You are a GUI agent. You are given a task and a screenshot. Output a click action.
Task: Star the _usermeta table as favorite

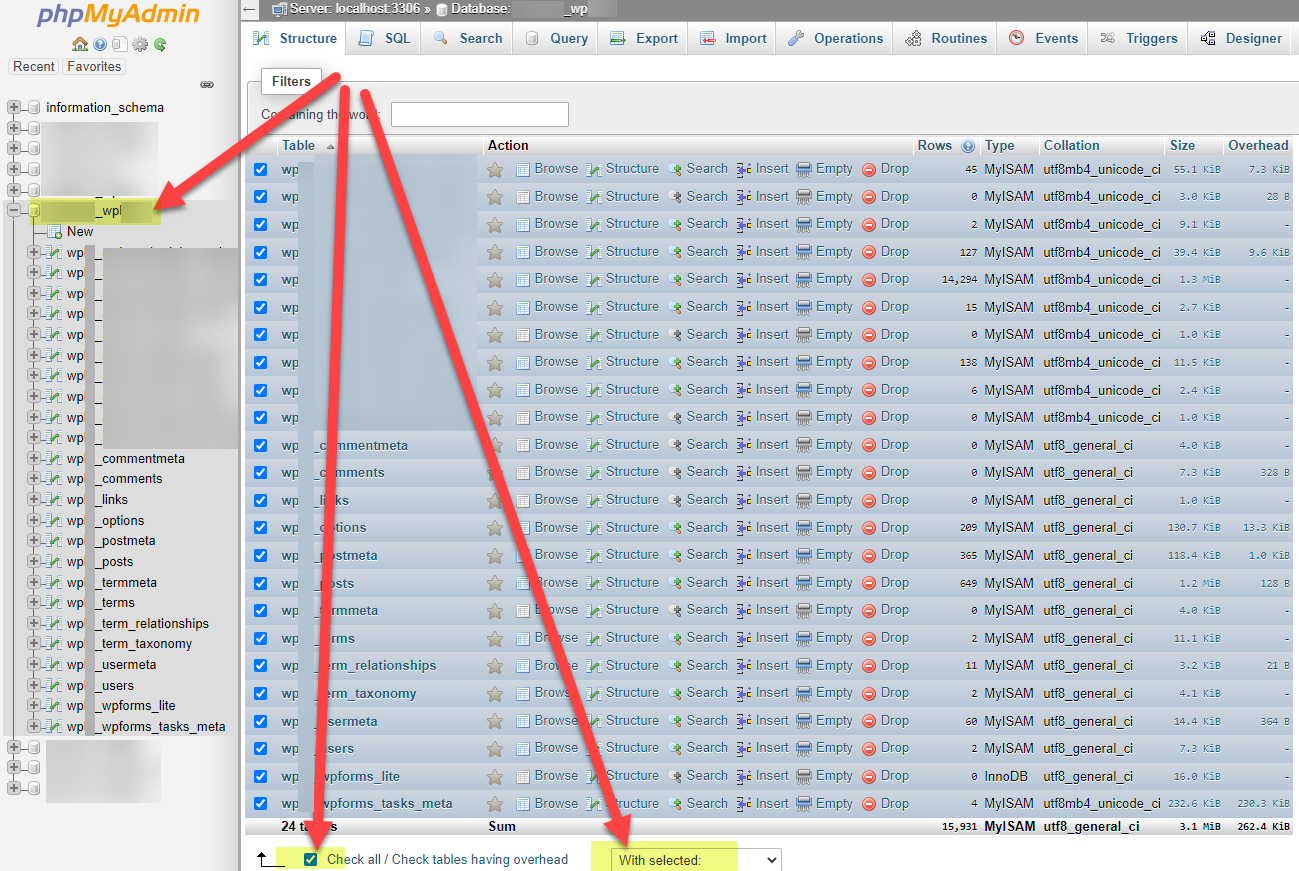[x=495, y=721]
